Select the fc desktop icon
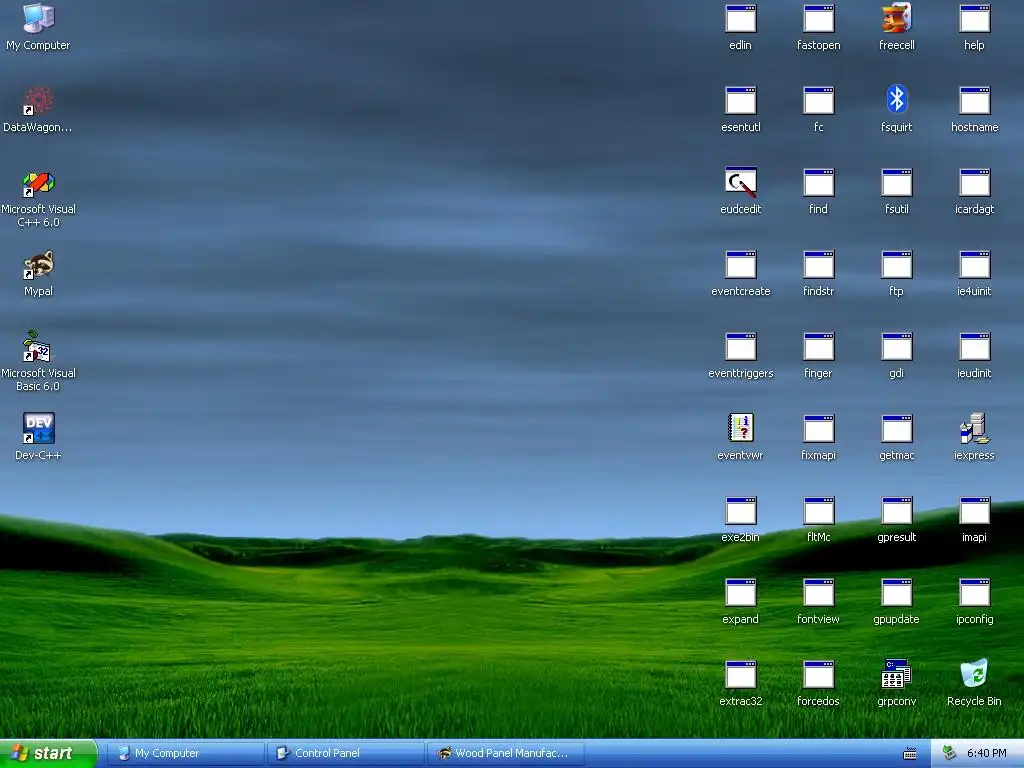Image resolution: width=1024 pixels, height=768 pixels. pos(818,101)
